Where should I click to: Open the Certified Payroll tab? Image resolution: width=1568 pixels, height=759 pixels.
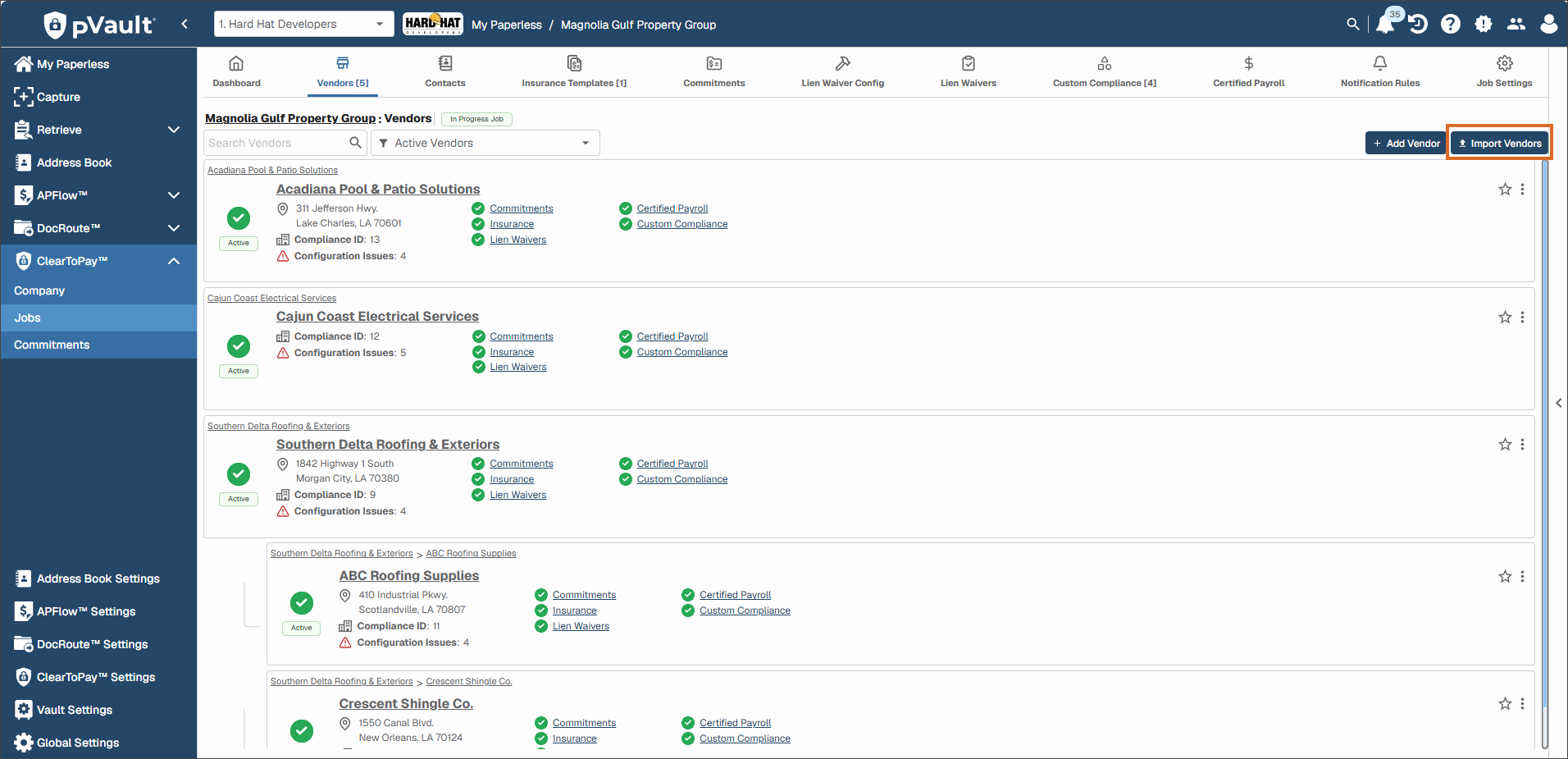click(1249, 71)
